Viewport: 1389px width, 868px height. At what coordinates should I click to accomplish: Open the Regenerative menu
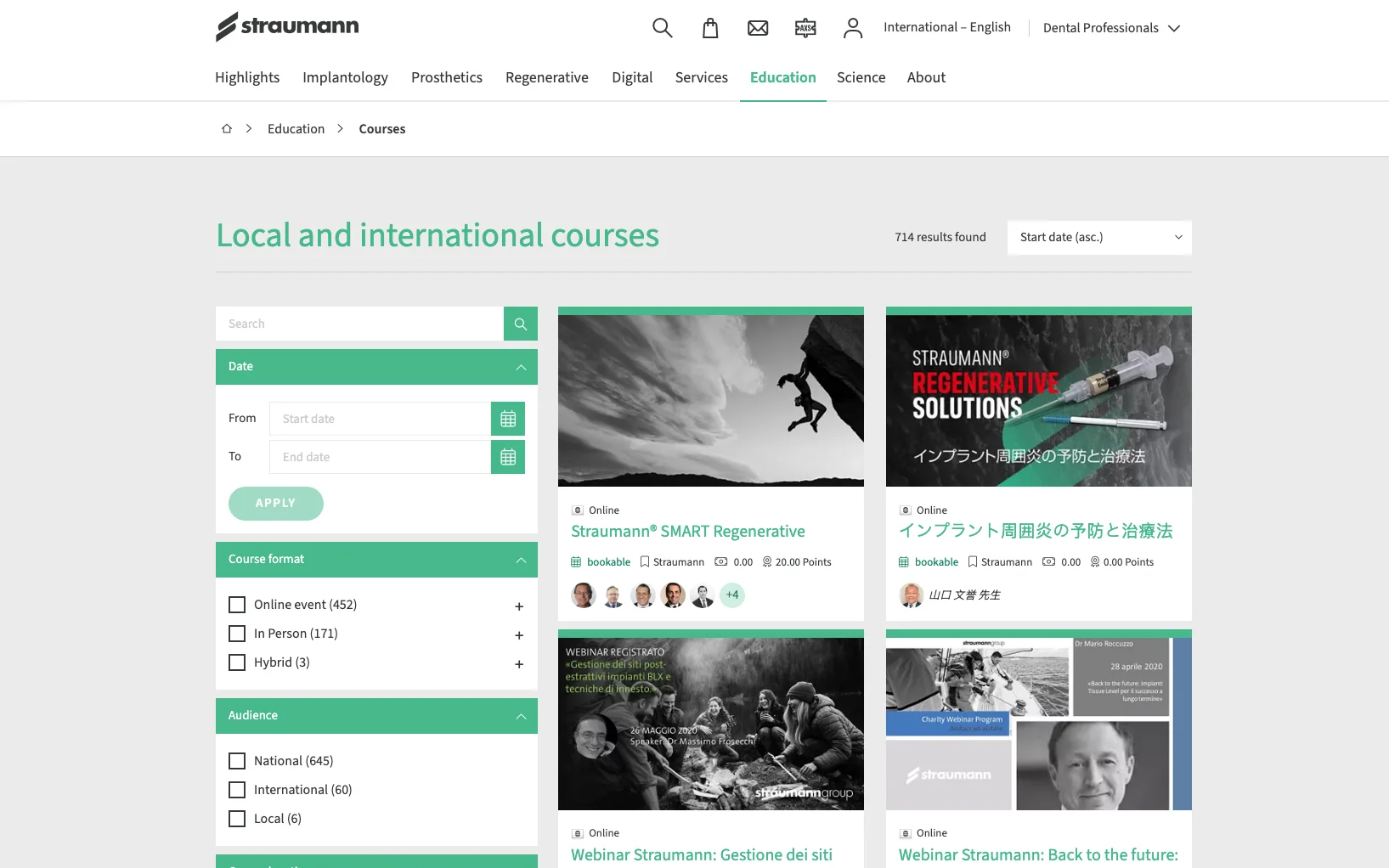coord(547,77)
